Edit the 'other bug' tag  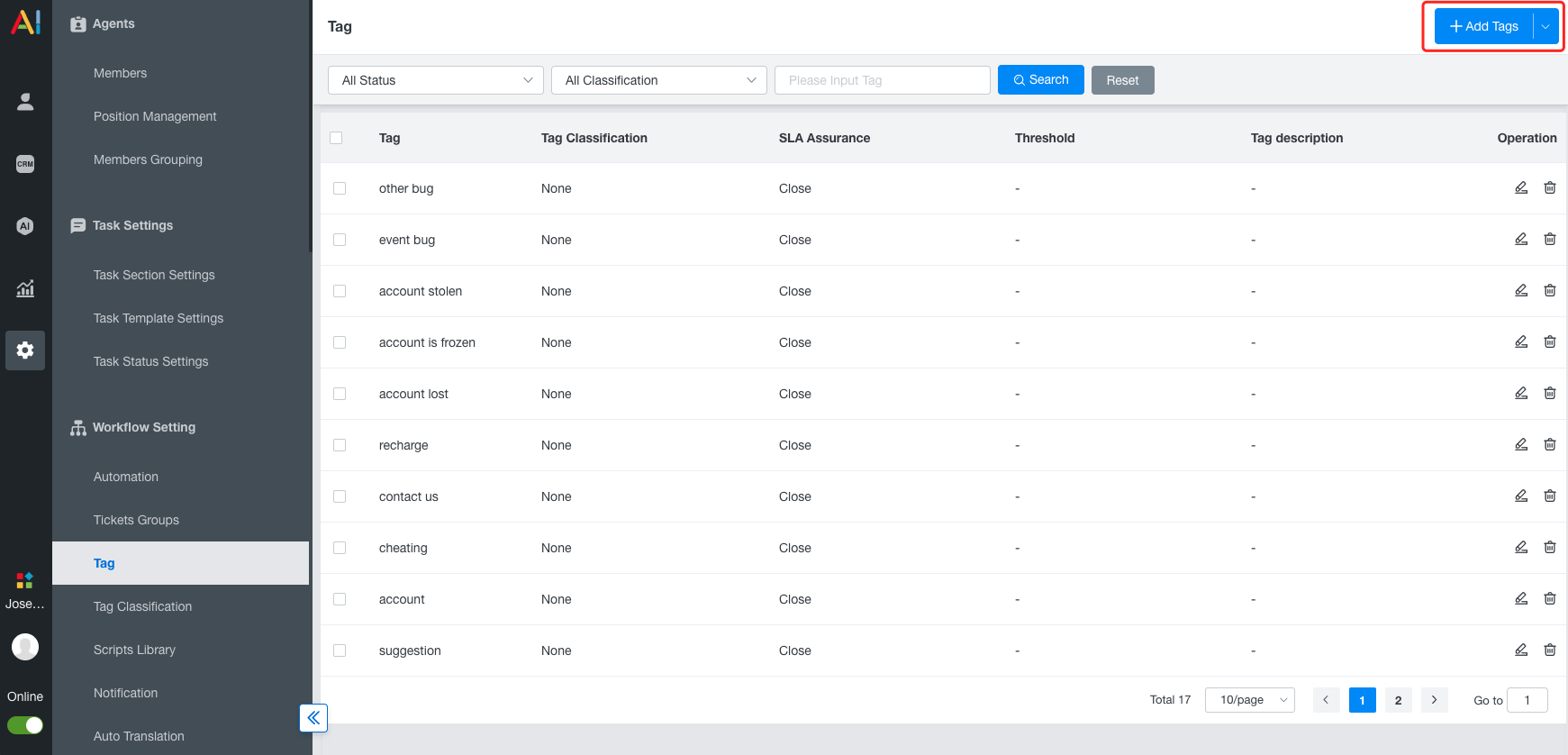coord(1520,187)
